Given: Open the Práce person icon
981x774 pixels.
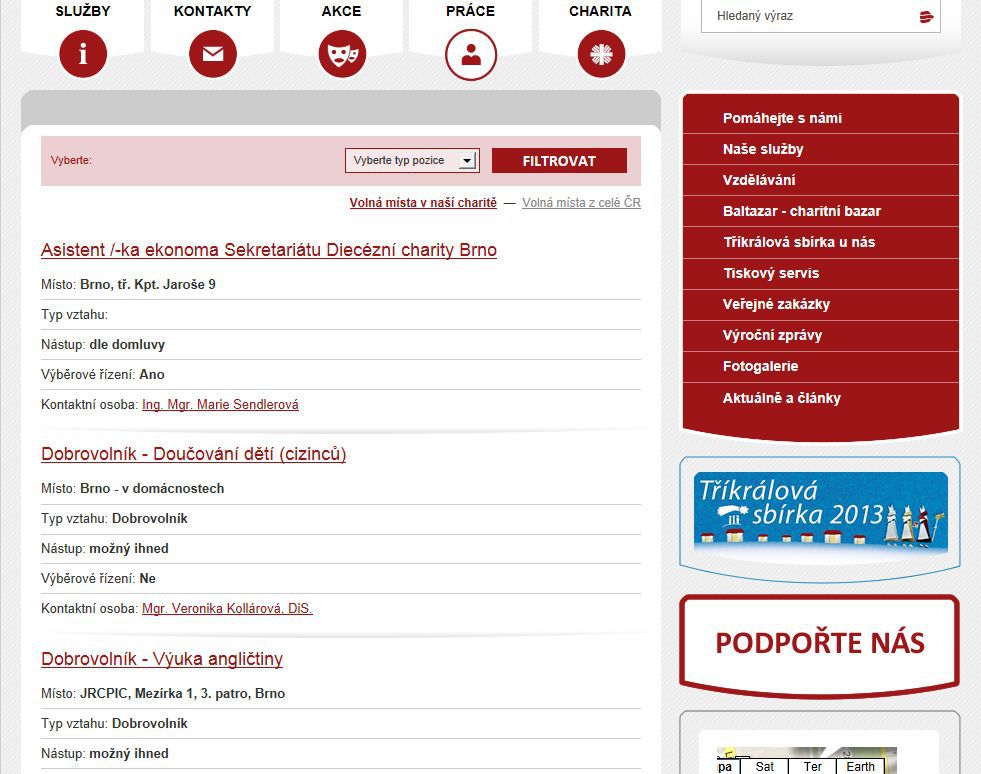Looking at the screenshot, I should 471,54.
